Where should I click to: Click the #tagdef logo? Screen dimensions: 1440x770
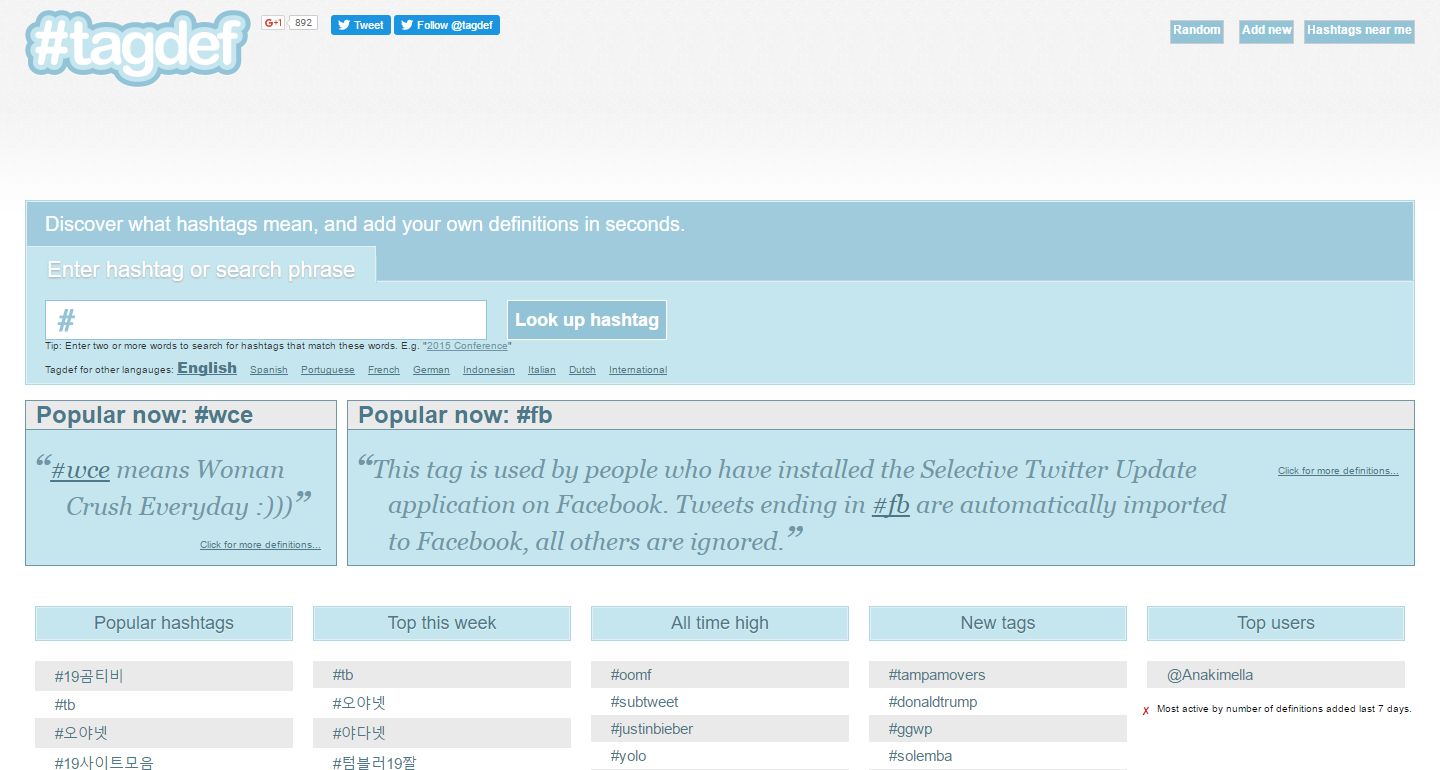point(137,45)
